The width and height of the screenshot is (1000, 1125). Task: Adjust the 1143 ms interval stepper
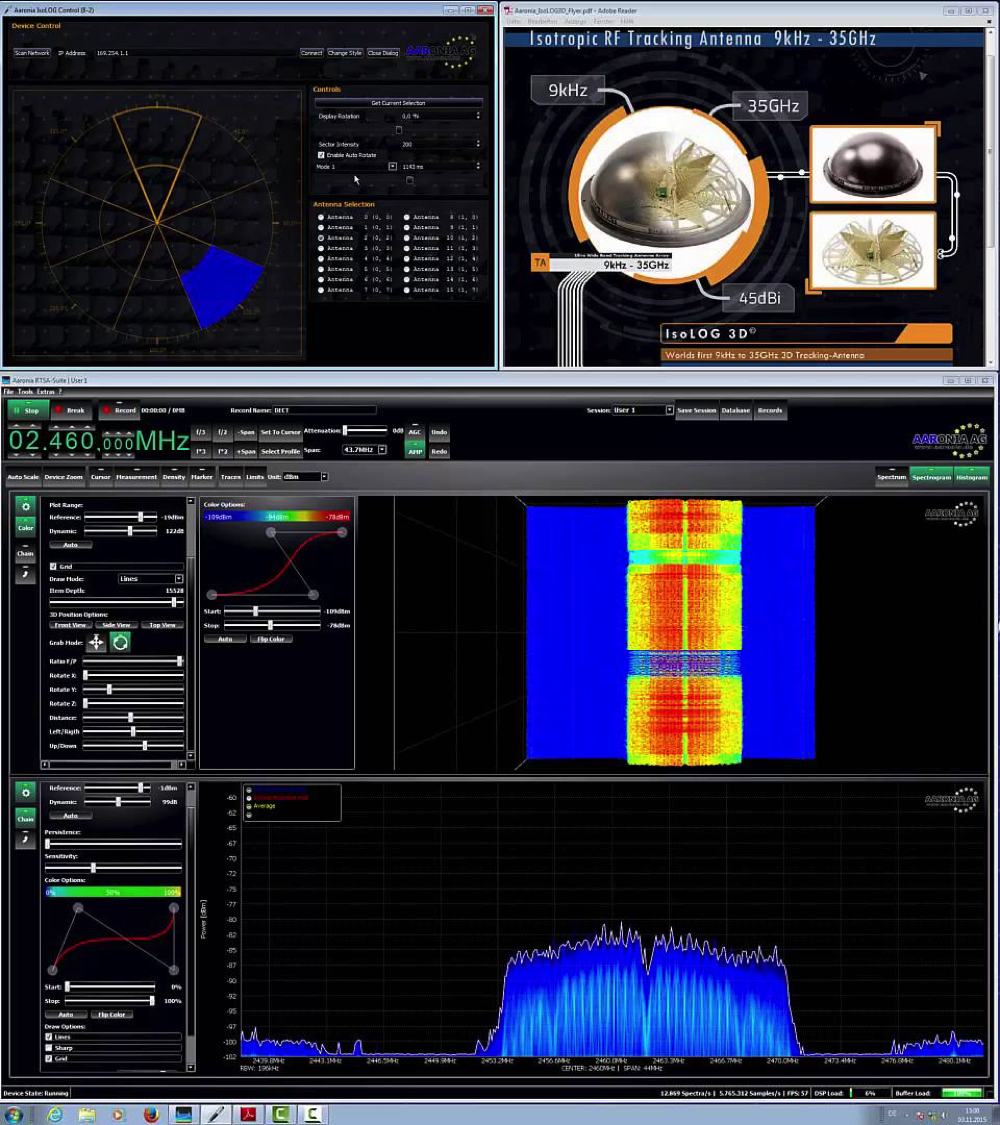coord(478,166)
